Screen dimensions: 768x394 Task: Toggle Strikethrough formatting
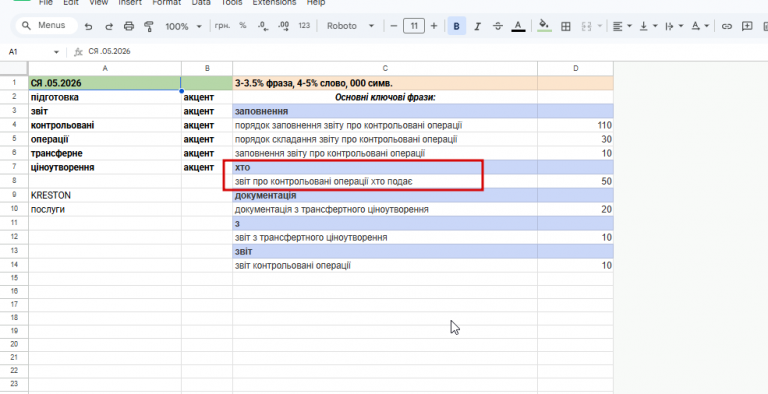pyautogui.click(x=498, y=26)
